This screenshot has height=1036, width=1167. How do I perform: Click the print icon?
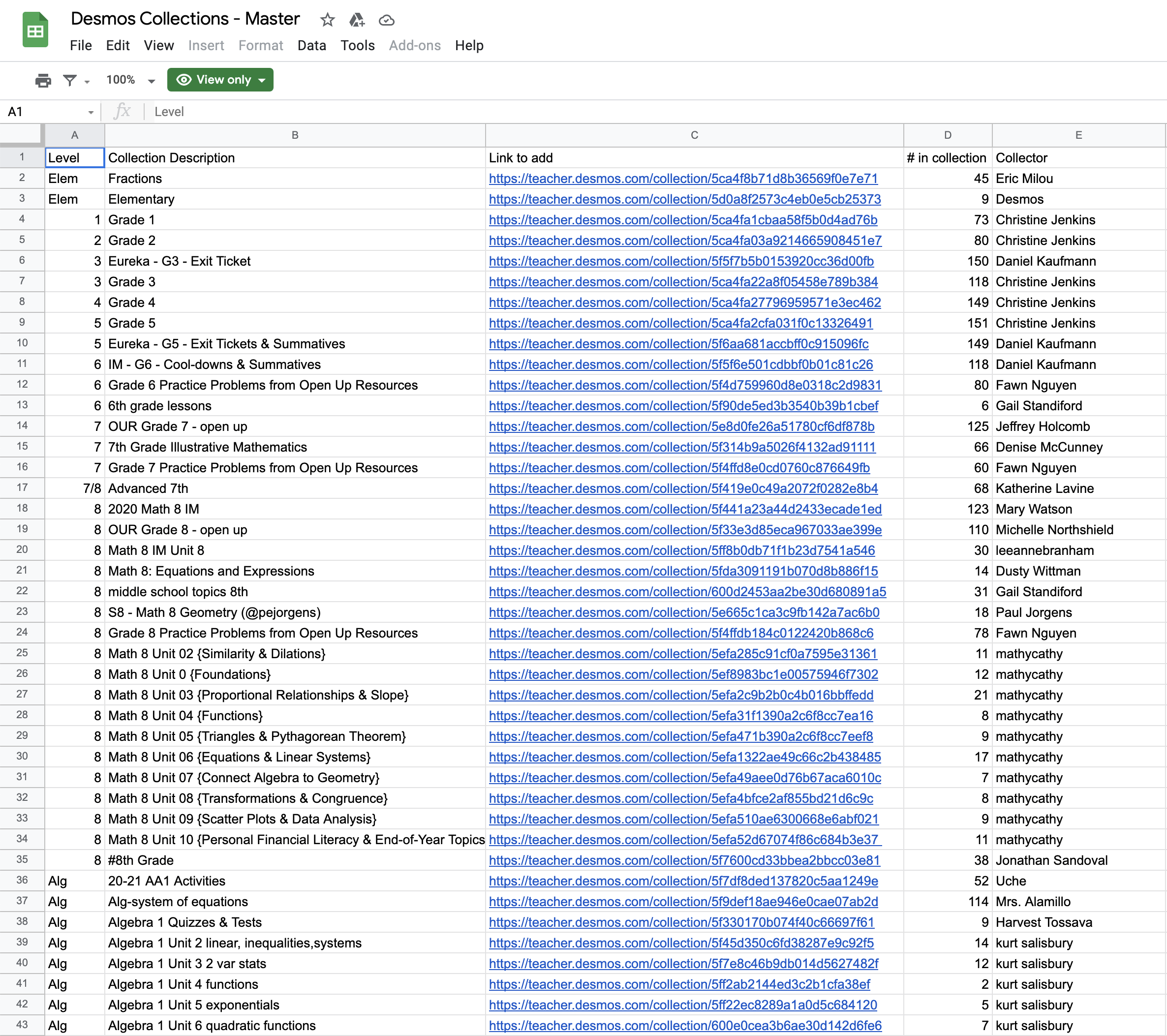click(x=43, y=81)
